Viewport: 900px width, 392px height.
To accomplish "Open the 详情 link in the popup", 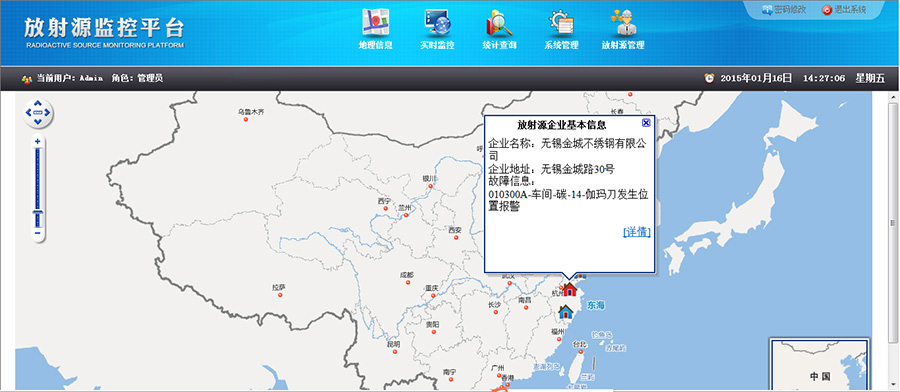I will click(637, 232).
